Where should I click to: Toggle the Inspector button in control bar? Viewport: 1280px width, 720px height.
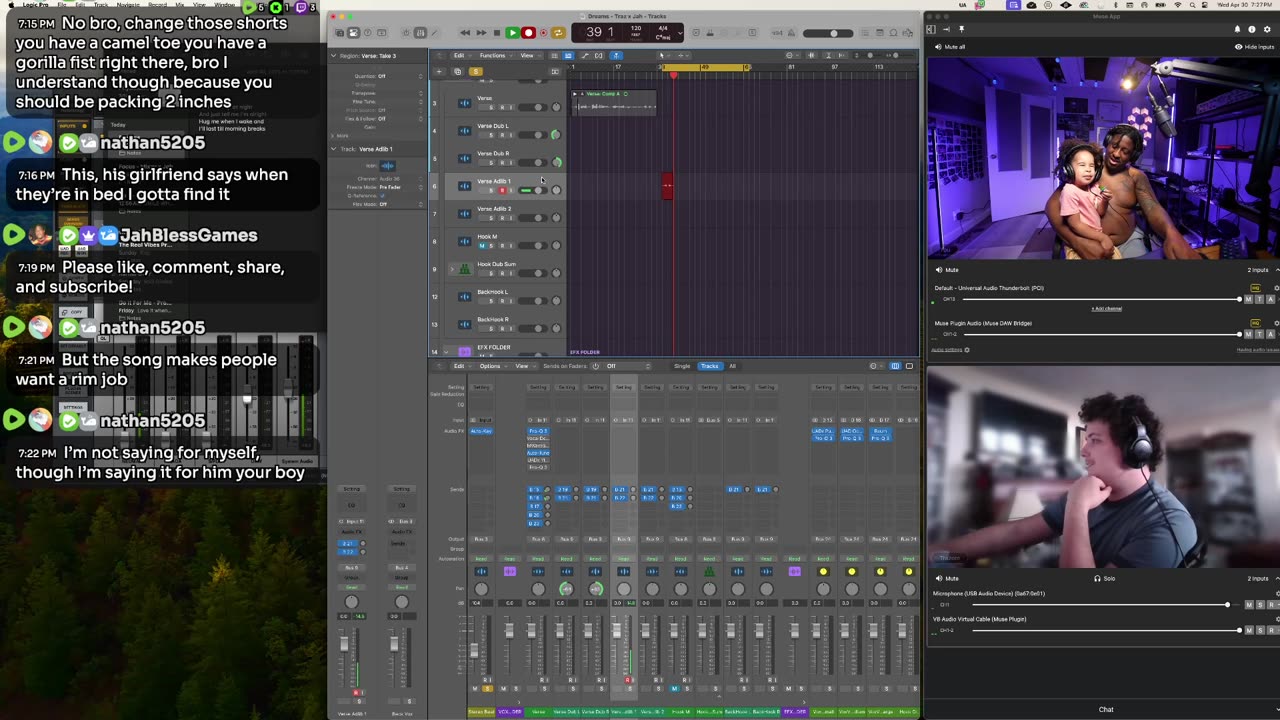tap(353, 33)
